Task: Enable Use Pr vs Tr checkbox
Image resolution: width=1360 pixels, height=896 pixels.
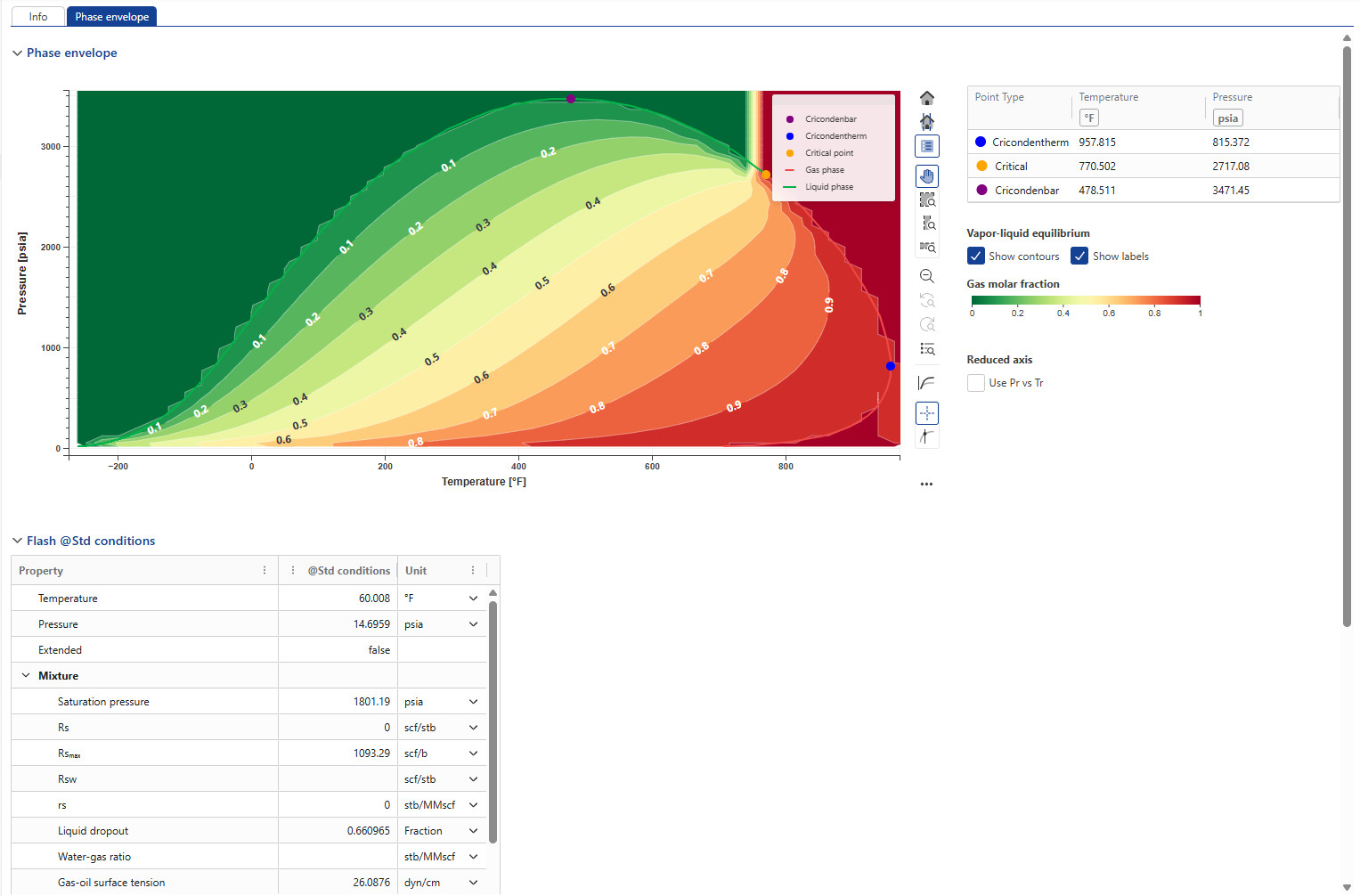Action: point(976,383)
